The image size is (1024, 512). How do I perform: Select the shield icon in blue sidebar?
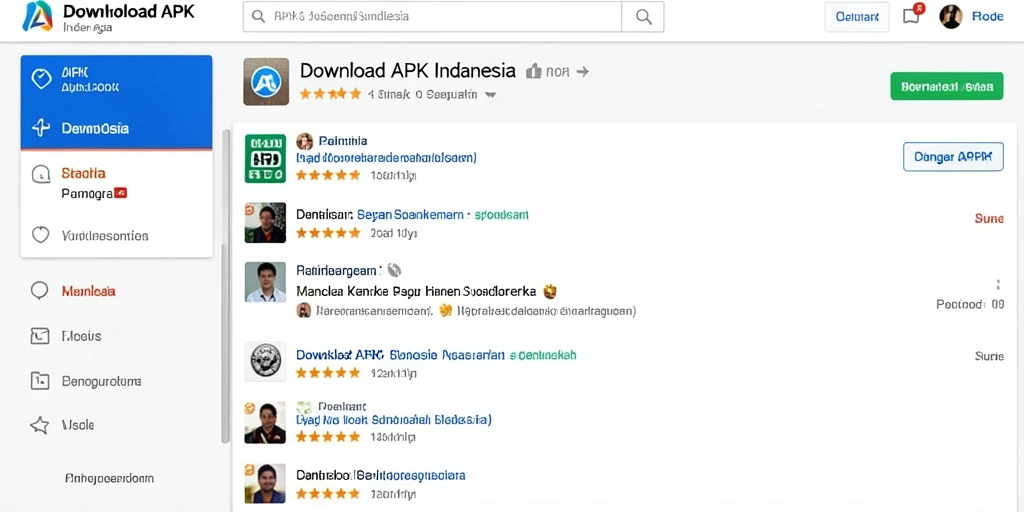(41, 79)
